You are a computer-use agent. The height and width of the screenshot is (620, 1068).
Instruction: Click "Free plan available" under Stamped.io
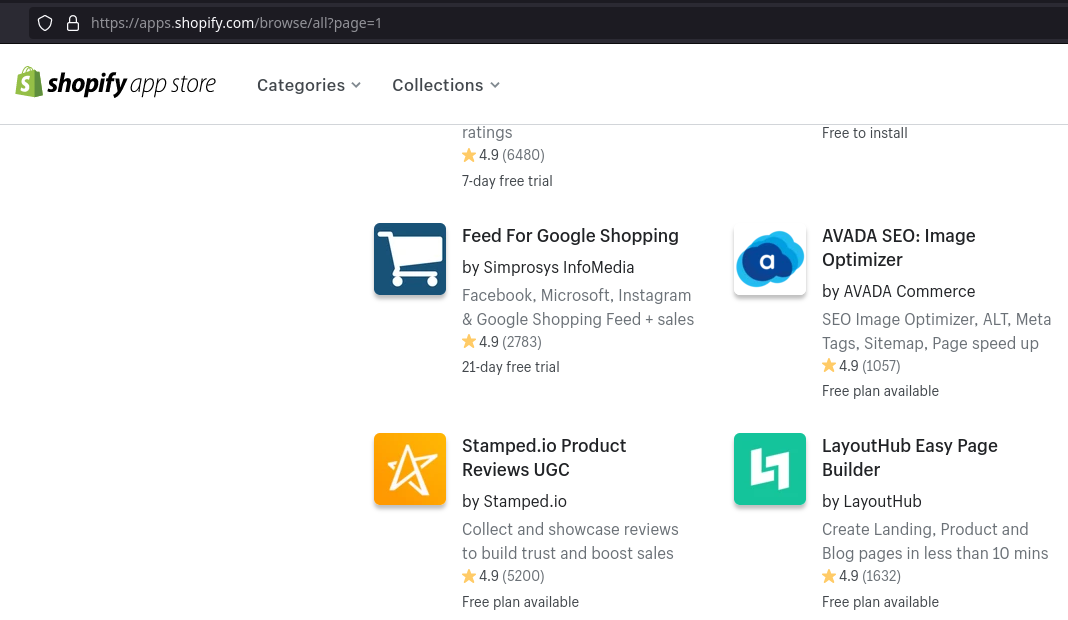pos(520,602)
